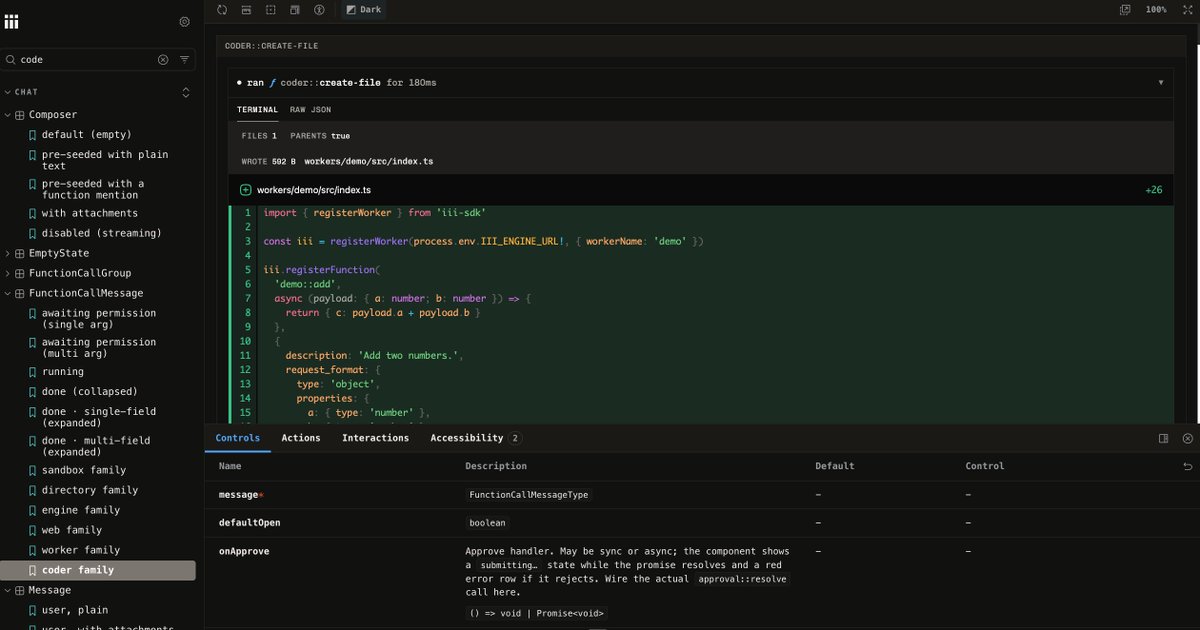
Task: Open 'pre-seeded with a function mention' story
Action: click(x=93, y=189)
